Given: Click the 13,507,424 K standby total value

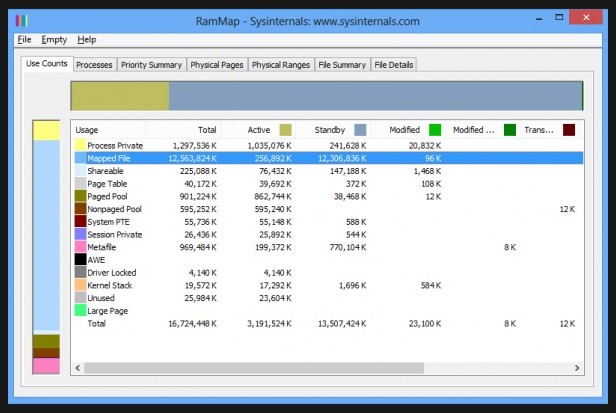Looking at the screenshot, I should [342, 323].
